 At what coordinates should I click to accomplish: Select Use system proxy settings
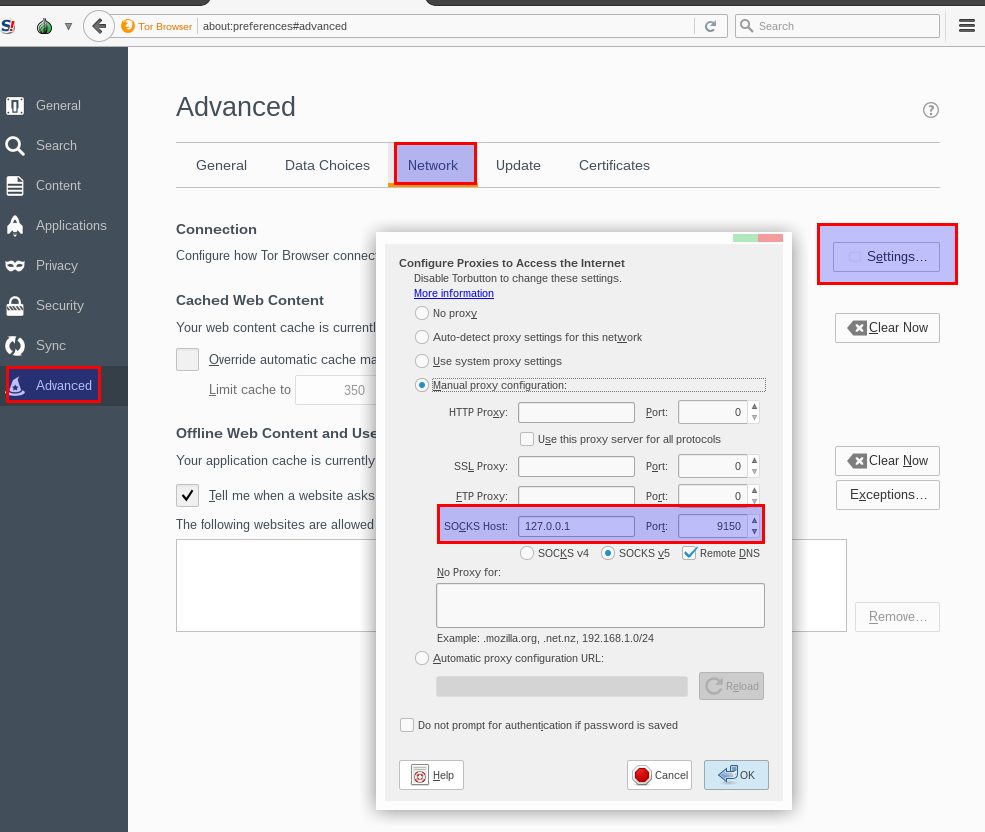(x=422, y=361)
